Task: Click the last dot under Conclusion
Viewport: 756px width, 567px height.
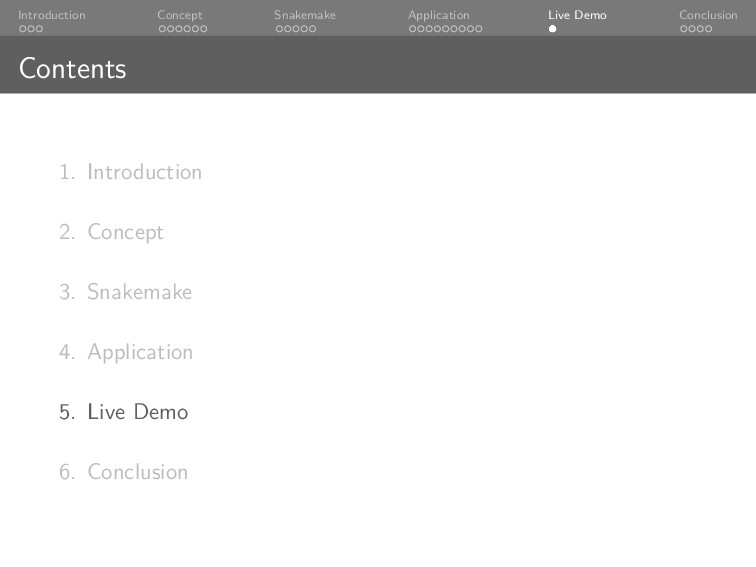Action: 709,29
